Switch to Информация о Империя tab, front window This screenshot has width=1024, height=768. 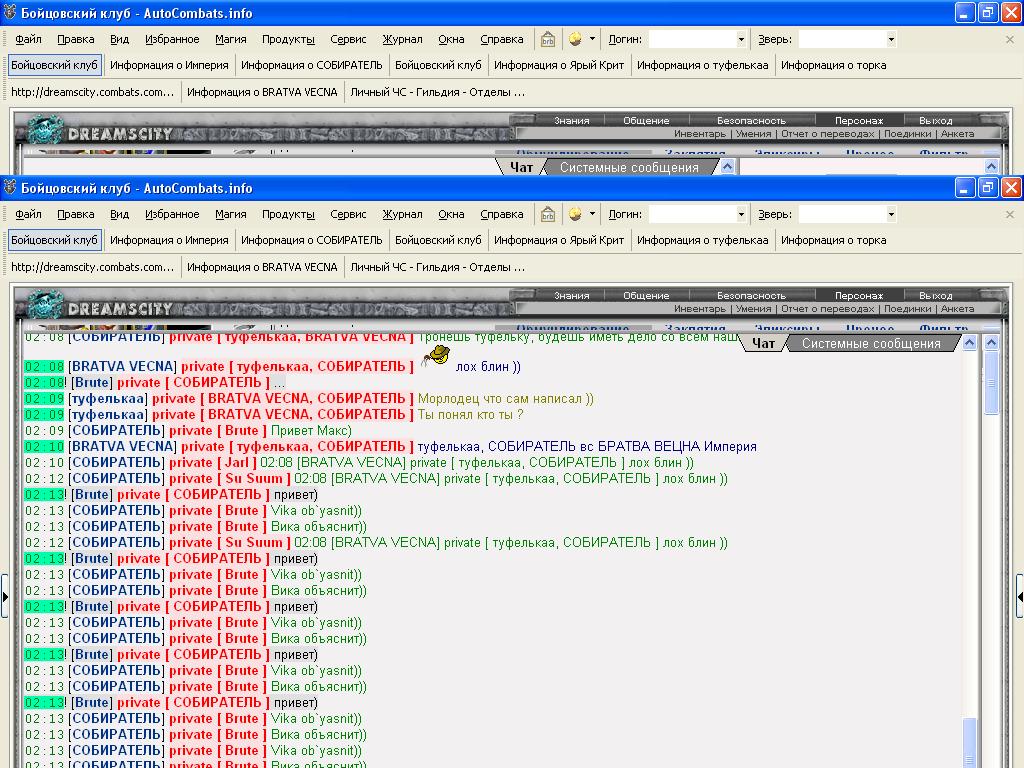tap(169, 240)
